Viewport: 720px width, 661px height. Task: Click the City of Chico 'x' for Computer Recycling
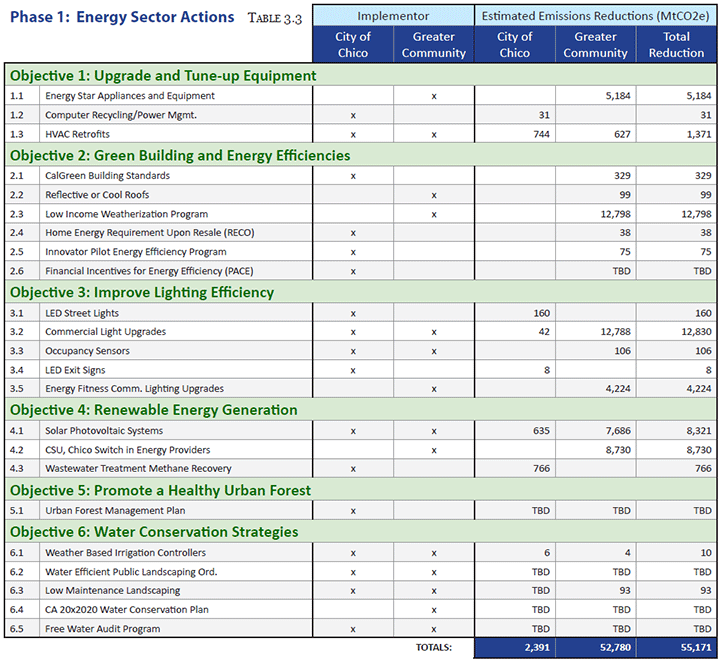point(353,116)
